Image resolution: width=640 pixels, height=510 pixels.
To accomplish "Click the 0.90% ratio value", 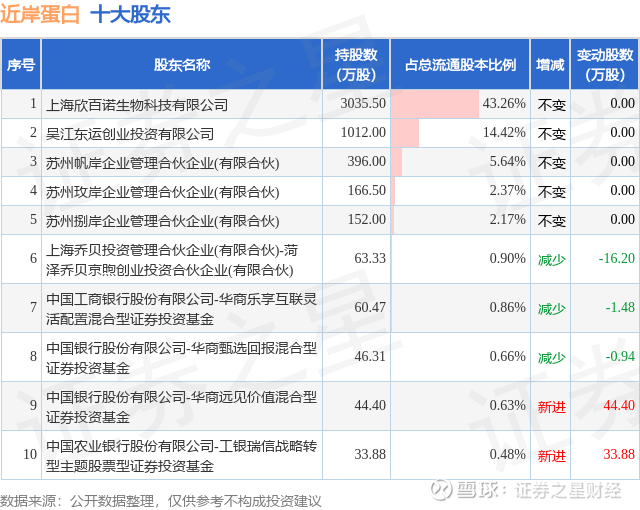I will (x=507, y=258).
